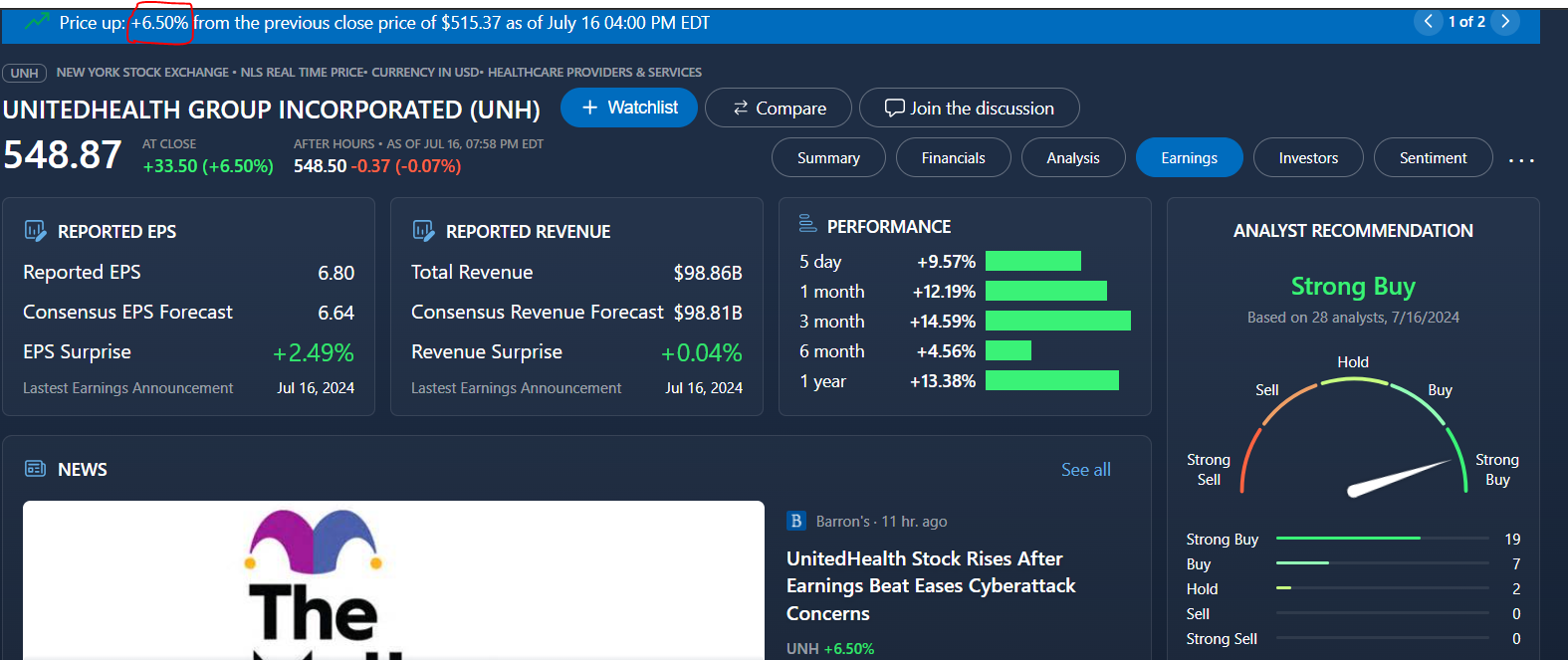
Task: Click the Reported Revenue chart icon
Action: point(423,231)
